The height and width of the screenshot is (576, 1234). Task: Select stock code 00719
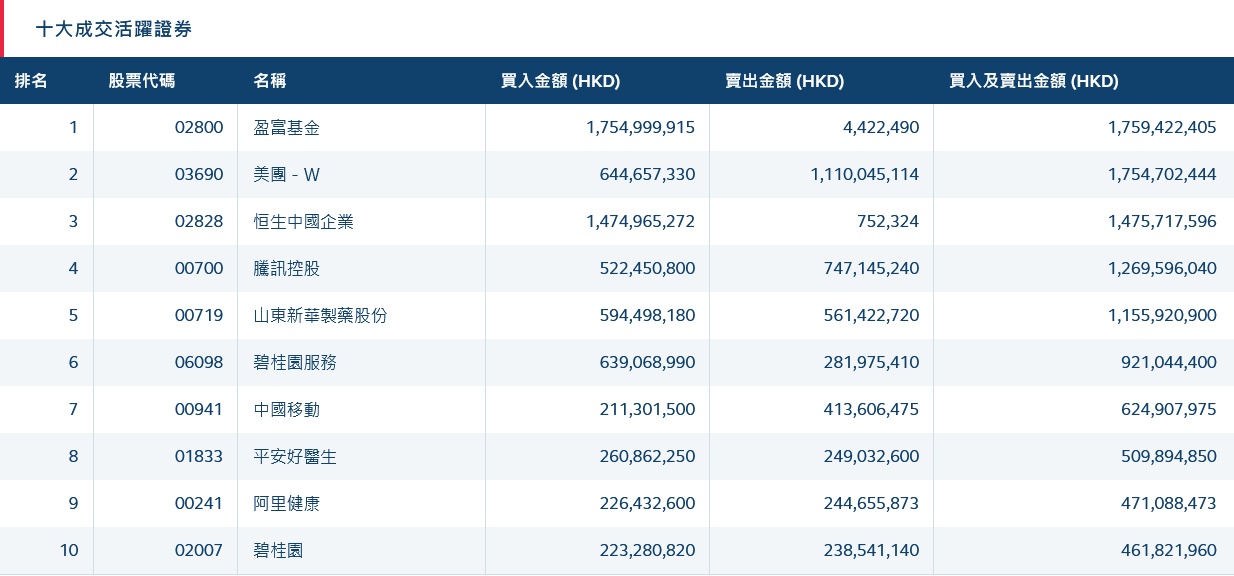199,316
